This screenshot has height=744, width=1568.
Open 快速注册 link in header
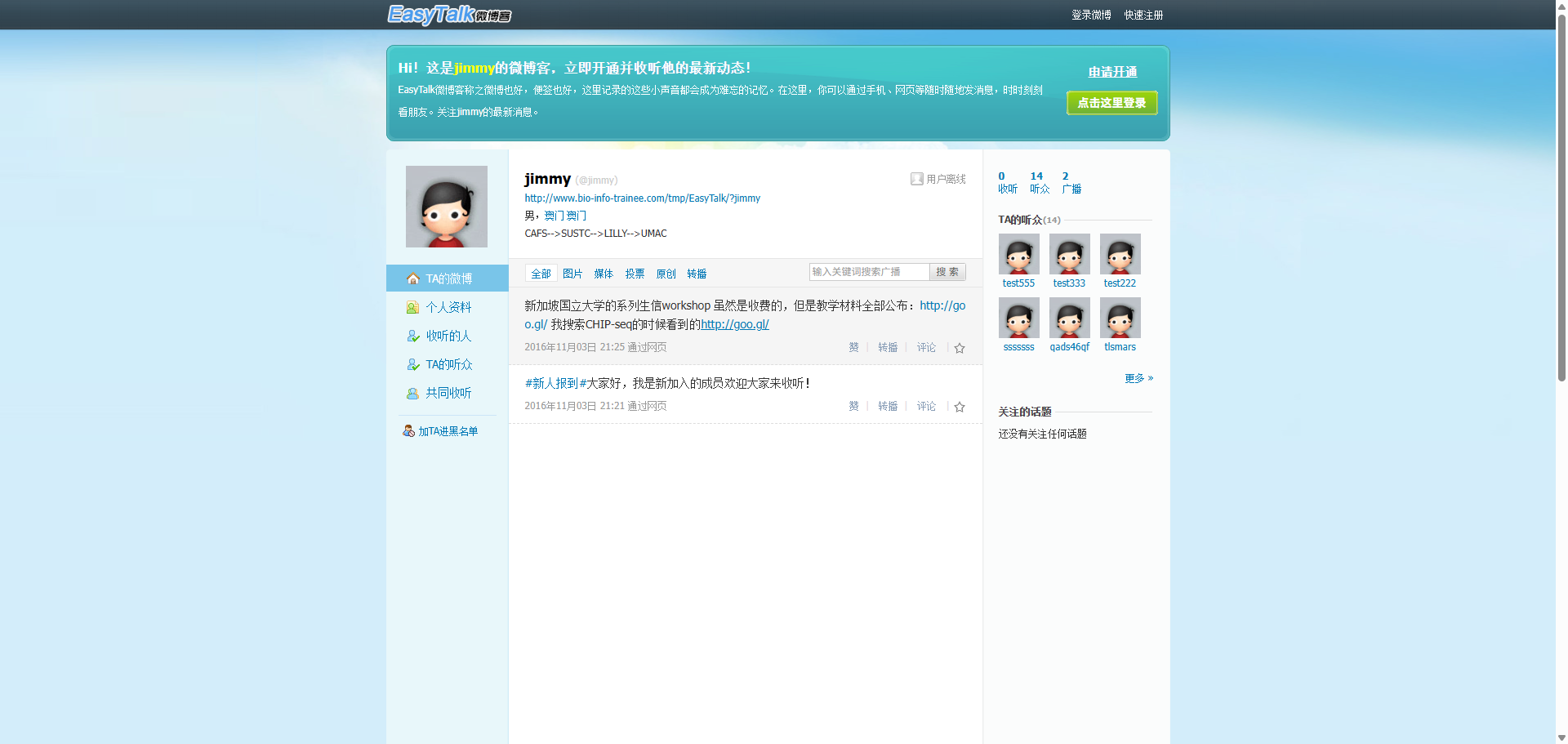(x=1143, y=15)
